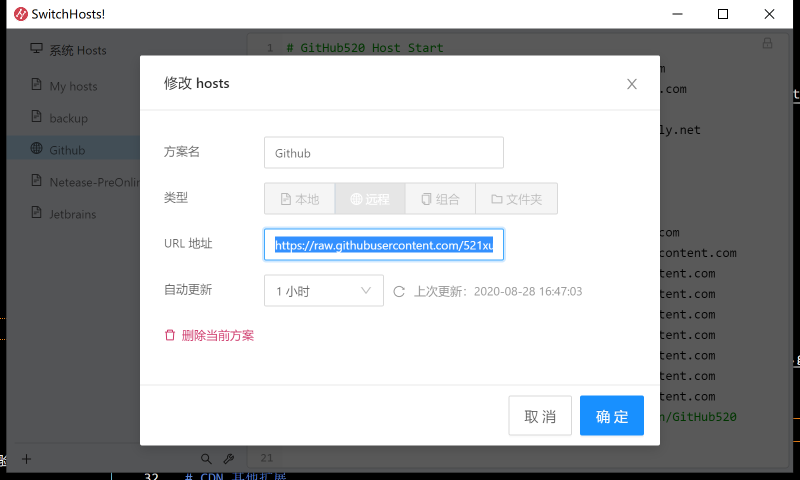
Task: Click the refresh icon next to 上次更新
Action: [x=399, y=291]
